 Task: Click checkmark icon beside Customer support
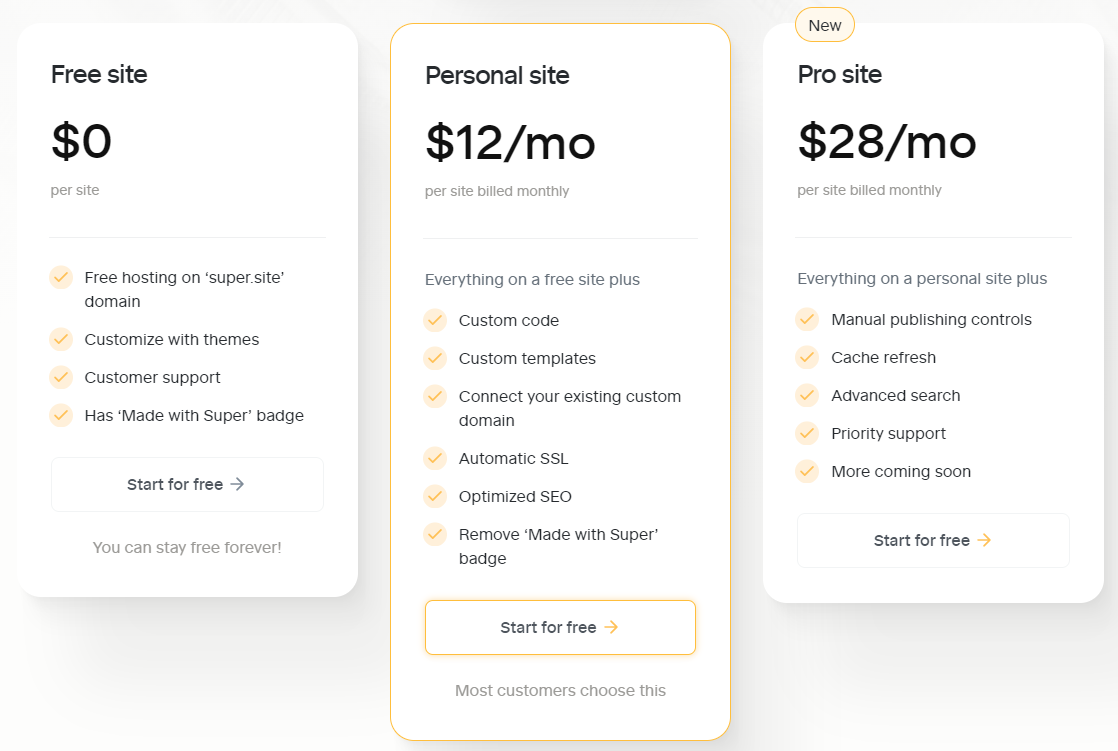61,377
